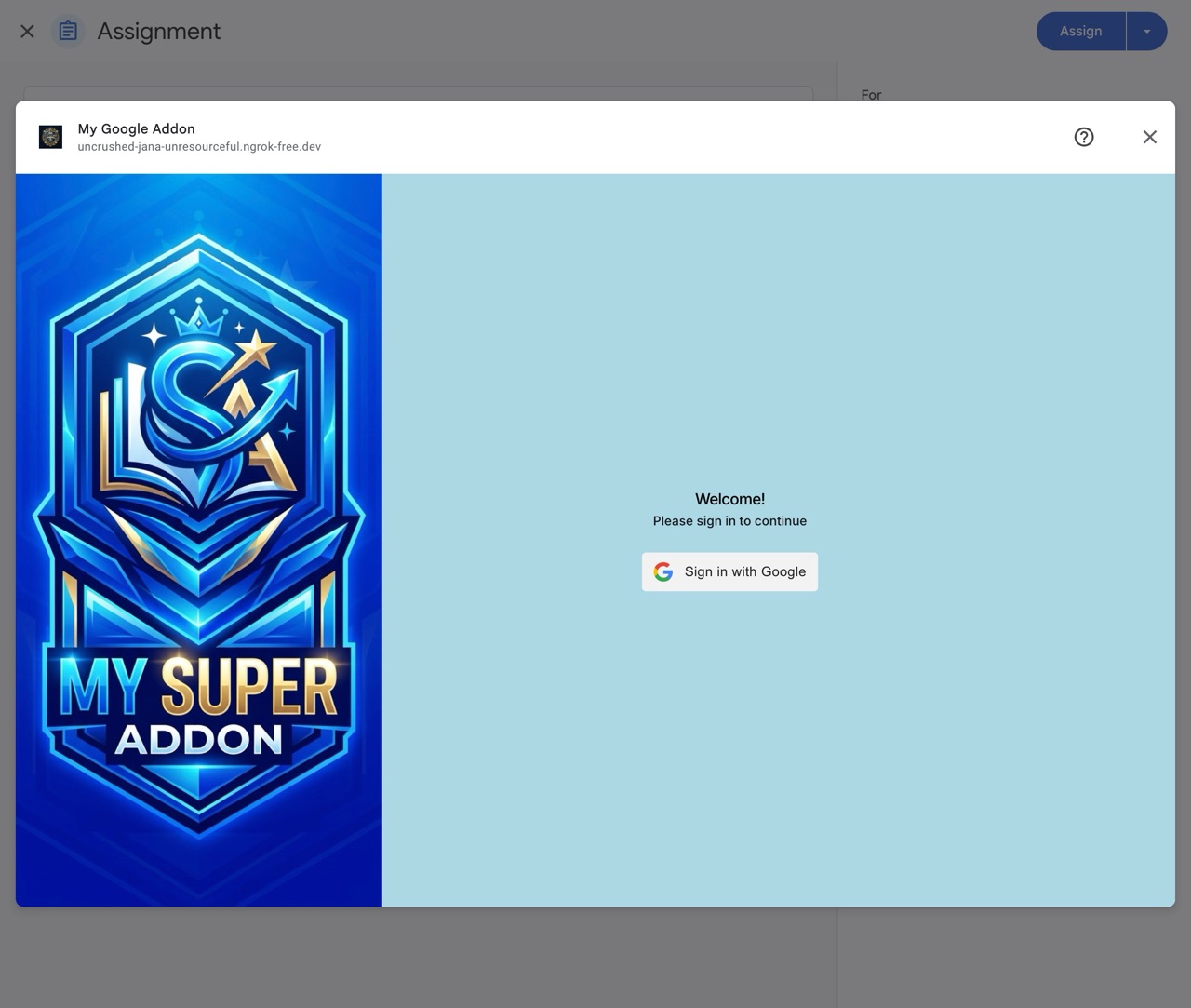Click the MY SUPER text on the banner
The image size is (1191, 1008).
click(198, 689)
